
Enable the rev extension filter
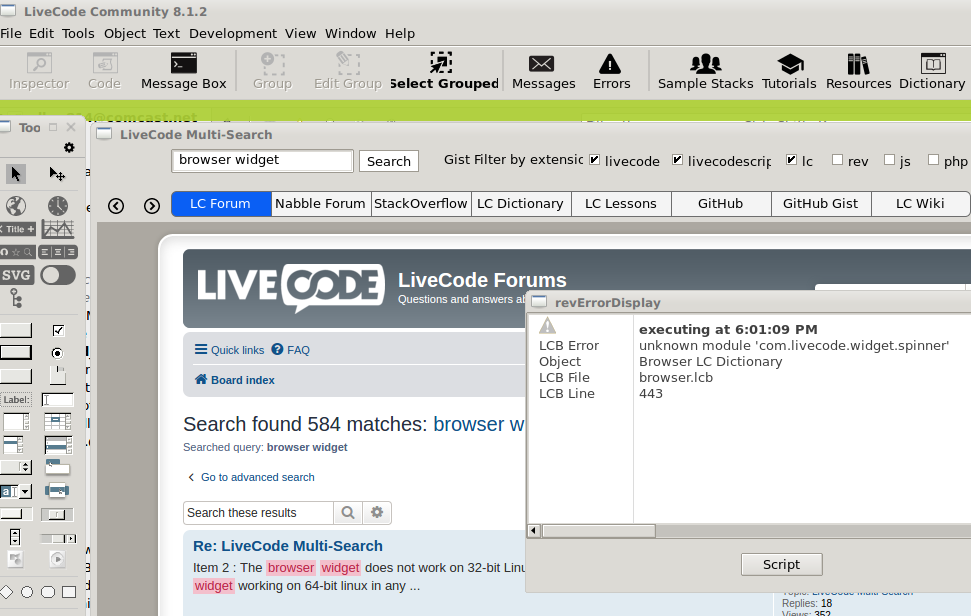(837, 160)
